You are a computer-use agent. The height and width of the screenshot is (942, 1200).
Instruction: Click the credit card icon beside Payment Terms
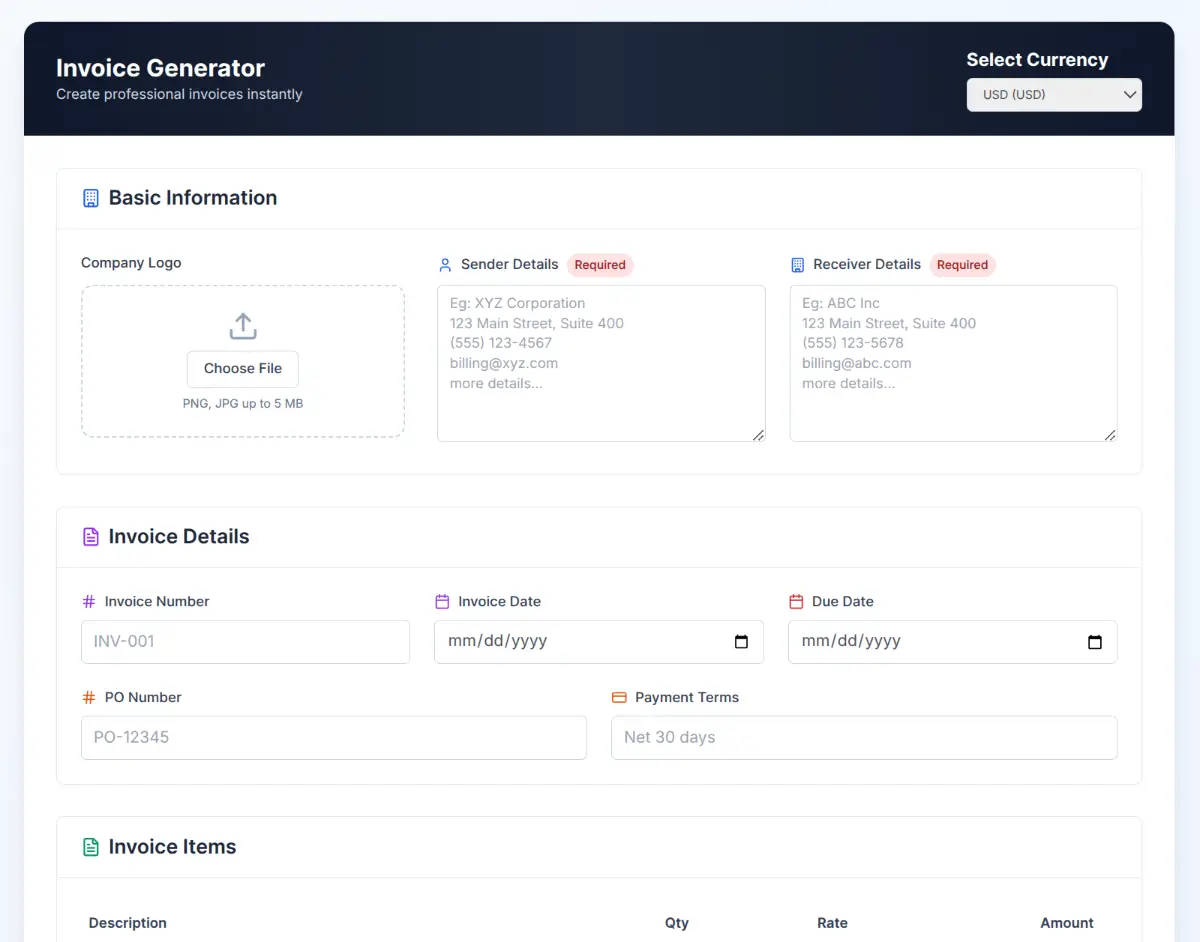619,698
